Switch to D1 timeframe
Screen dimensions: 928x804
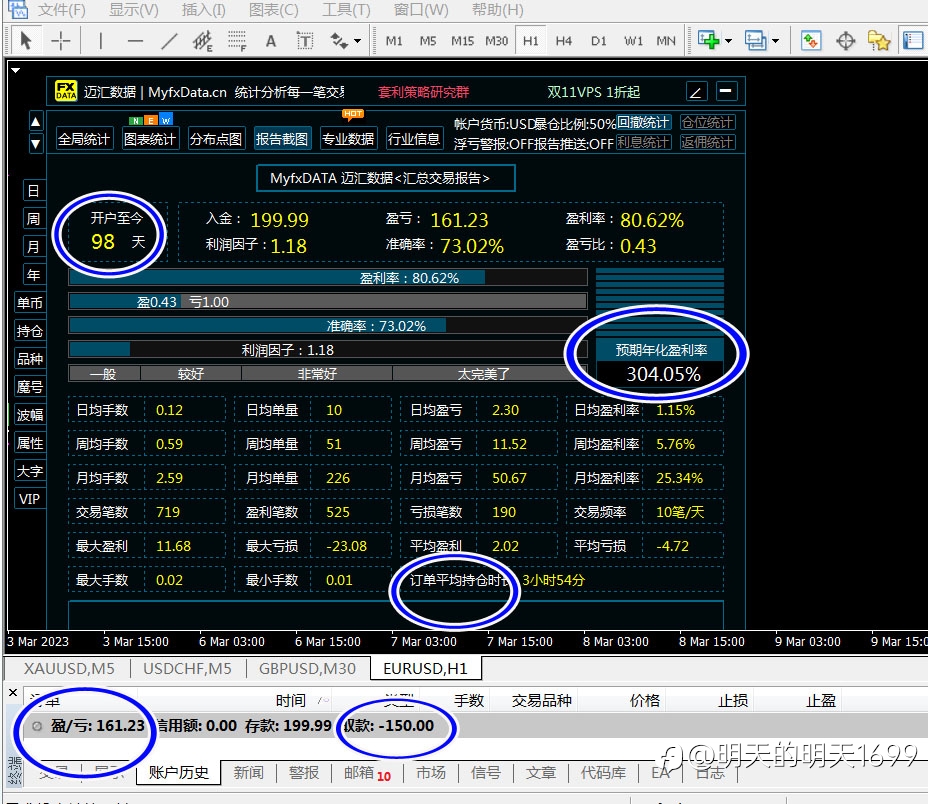pyautogui.click(x=598, y=41)
